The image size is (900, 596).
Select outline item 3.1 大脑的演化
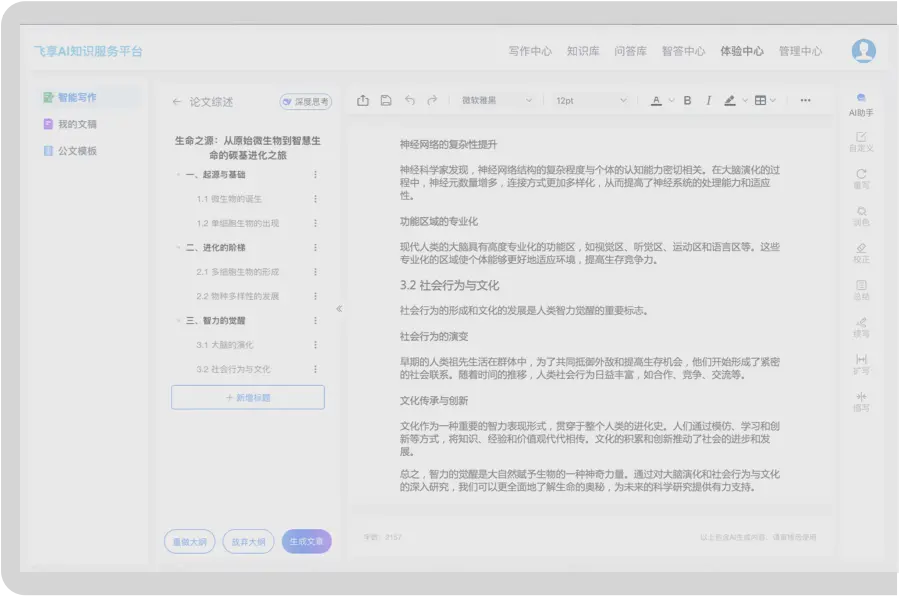click(x=224, y=345)
